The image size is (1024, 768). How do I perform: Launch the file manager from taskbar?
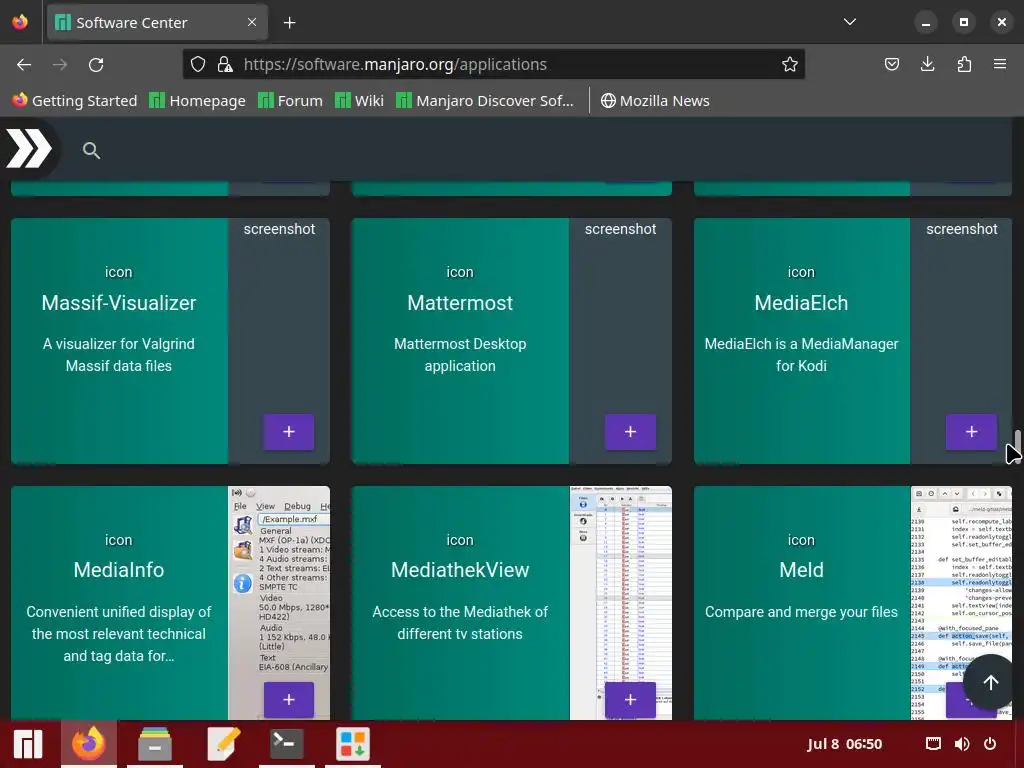click(x=155, y=744)
